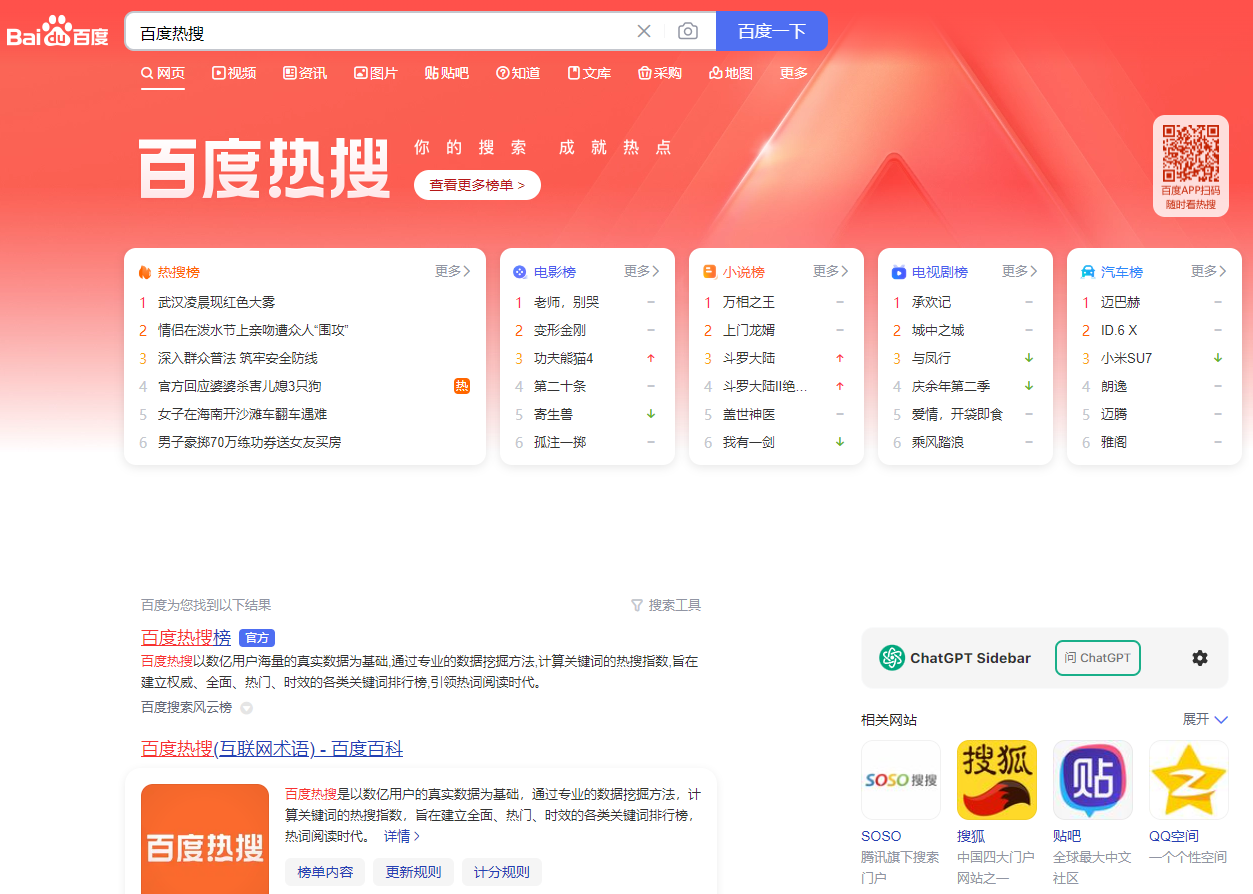Open the 百度热搜(互联网术语) - 百度百科 link
The height and width of the screenshot is (894, 1253).
click(x=272, y=749)
